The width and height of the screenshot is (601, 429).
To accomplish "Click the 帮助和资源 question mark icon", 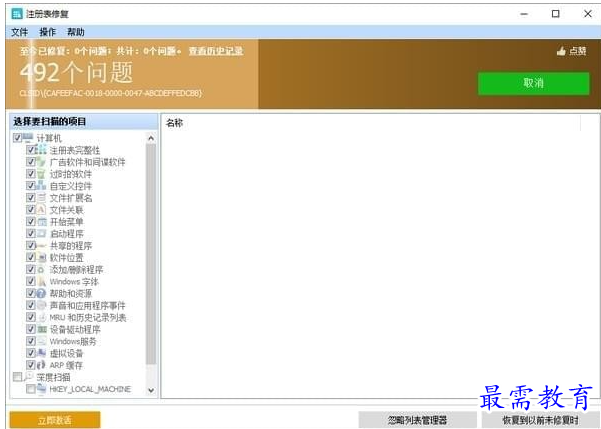I will point(41,293).
